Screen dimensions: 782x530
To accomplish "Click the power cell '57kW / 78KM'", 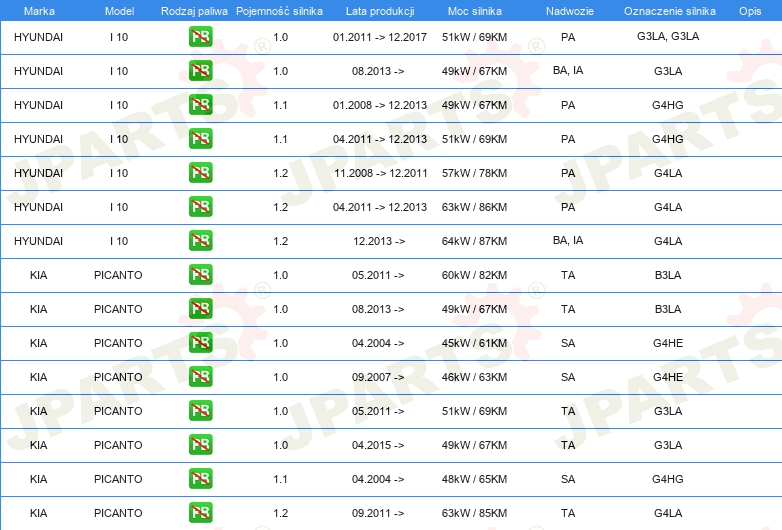I will coord(474,173).
